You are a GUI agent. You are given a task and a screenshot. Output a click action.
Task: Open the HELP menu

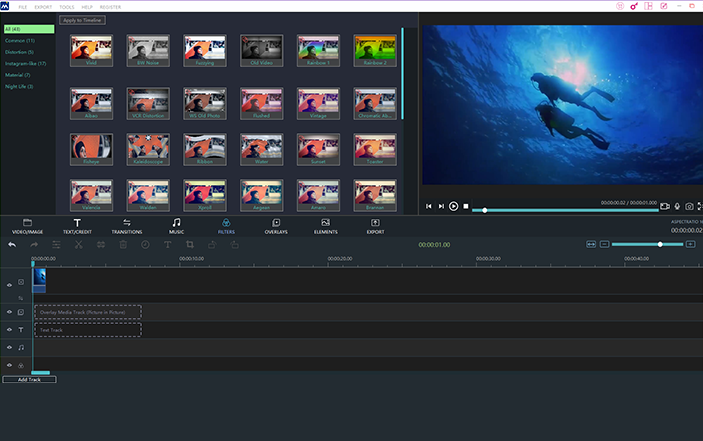87,7
